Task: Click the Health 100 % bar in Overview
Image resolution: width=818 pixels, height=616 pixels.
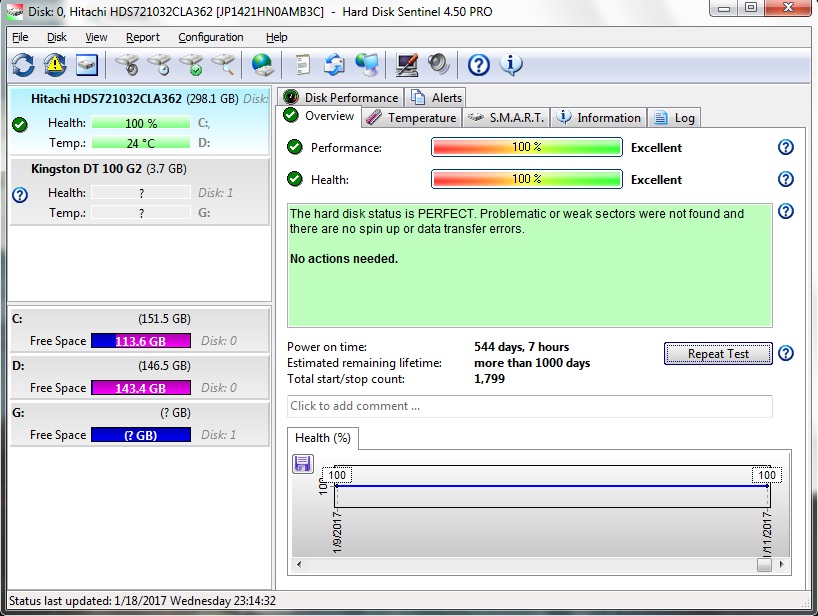Action: coord(526,179)
